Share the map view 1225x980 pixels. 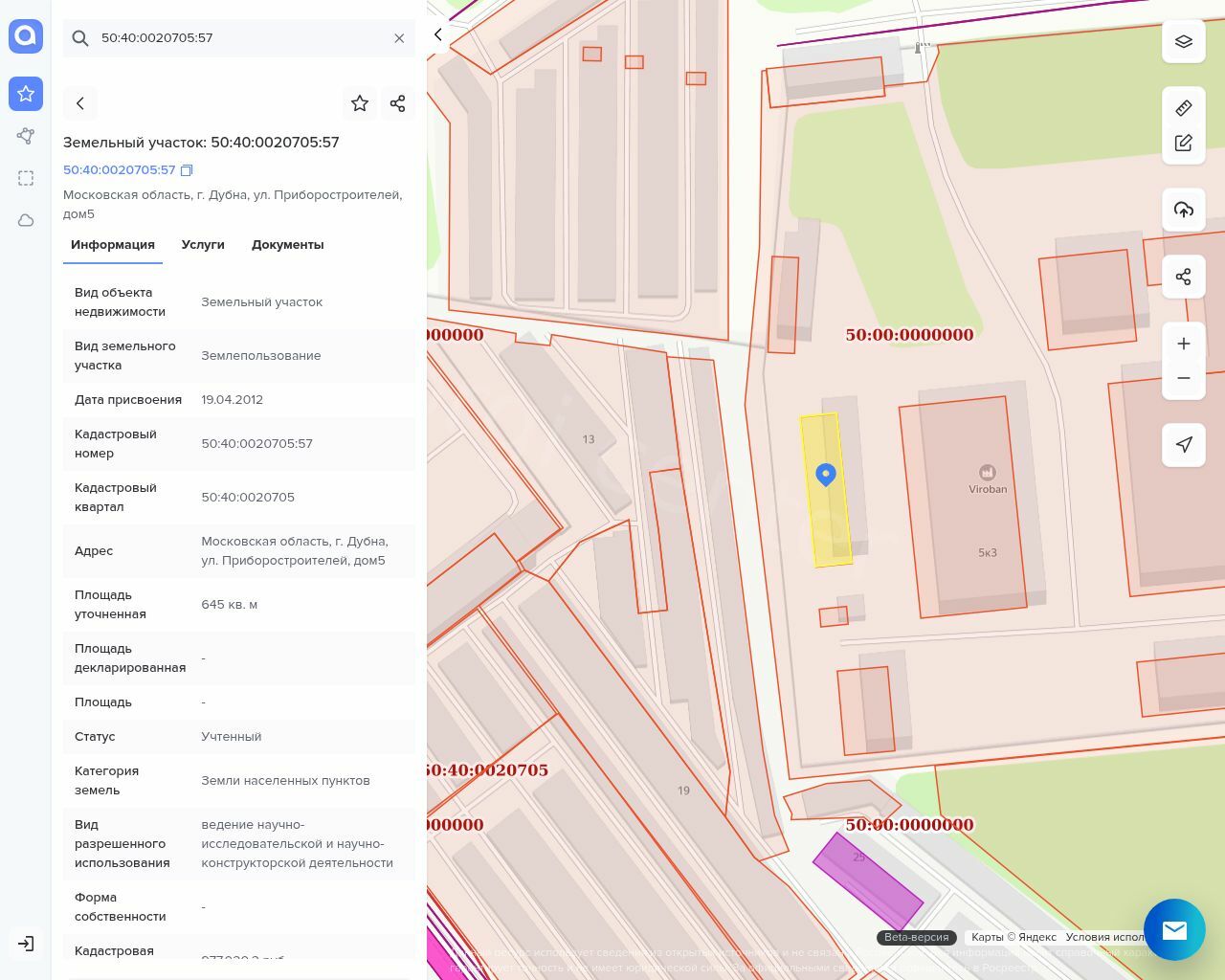click(x=1183, y=277)
